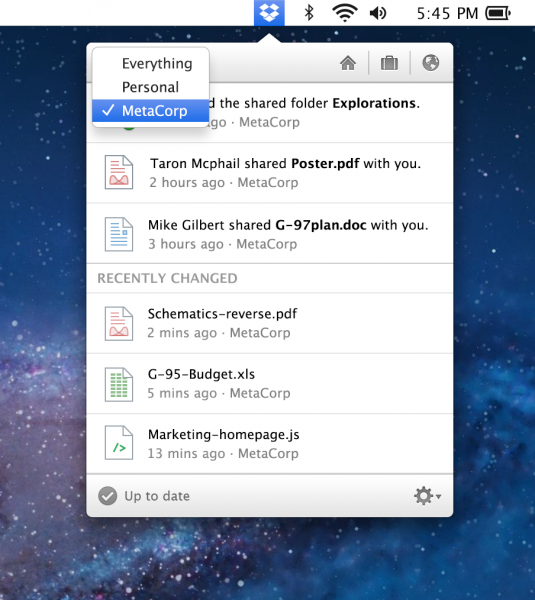Screen dimensions: 535x600
Task: Click the G-97plan.doc document icon
Action: coord(119,234)
